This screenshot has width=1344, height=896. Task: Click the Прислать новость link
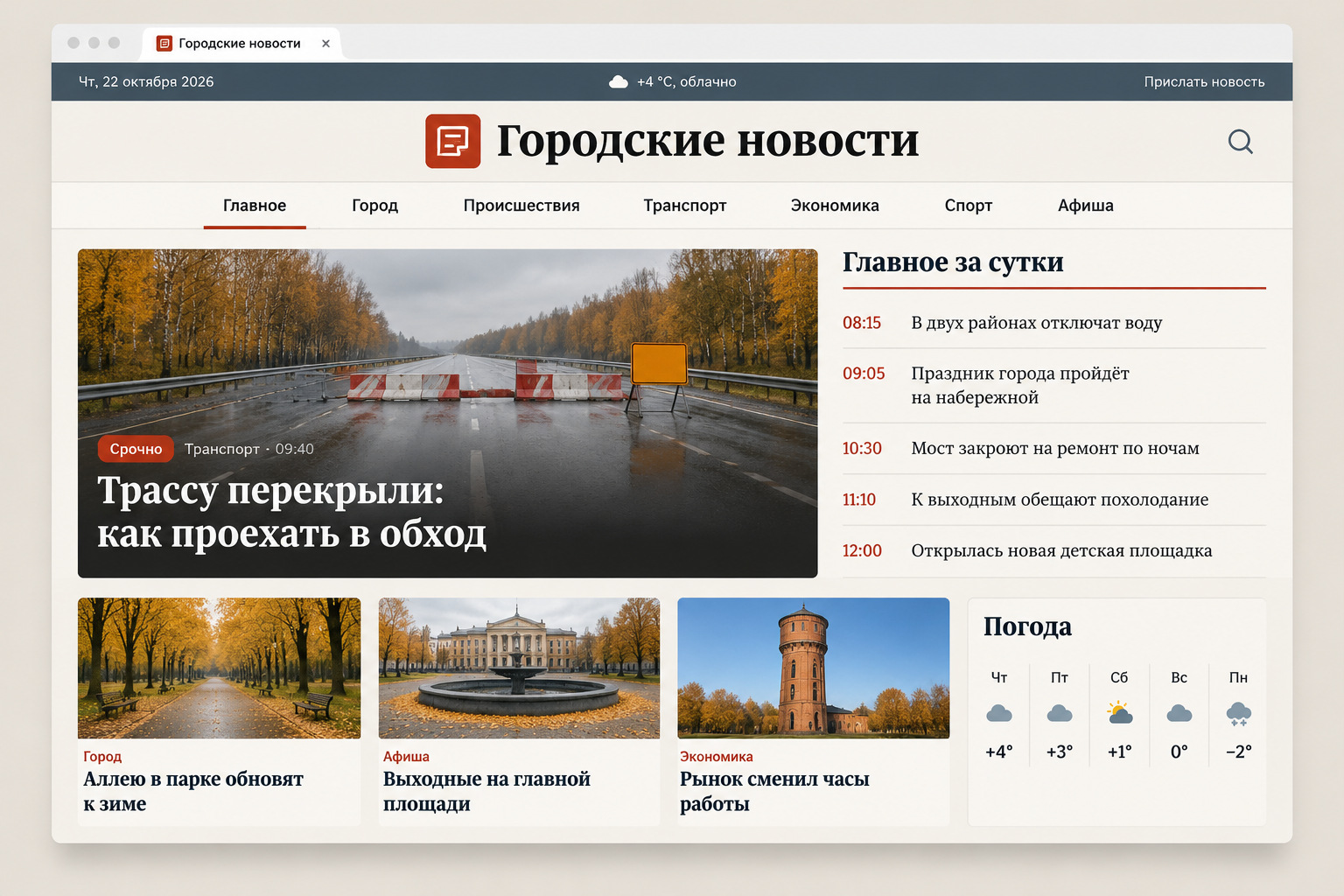pos(1205,82)
